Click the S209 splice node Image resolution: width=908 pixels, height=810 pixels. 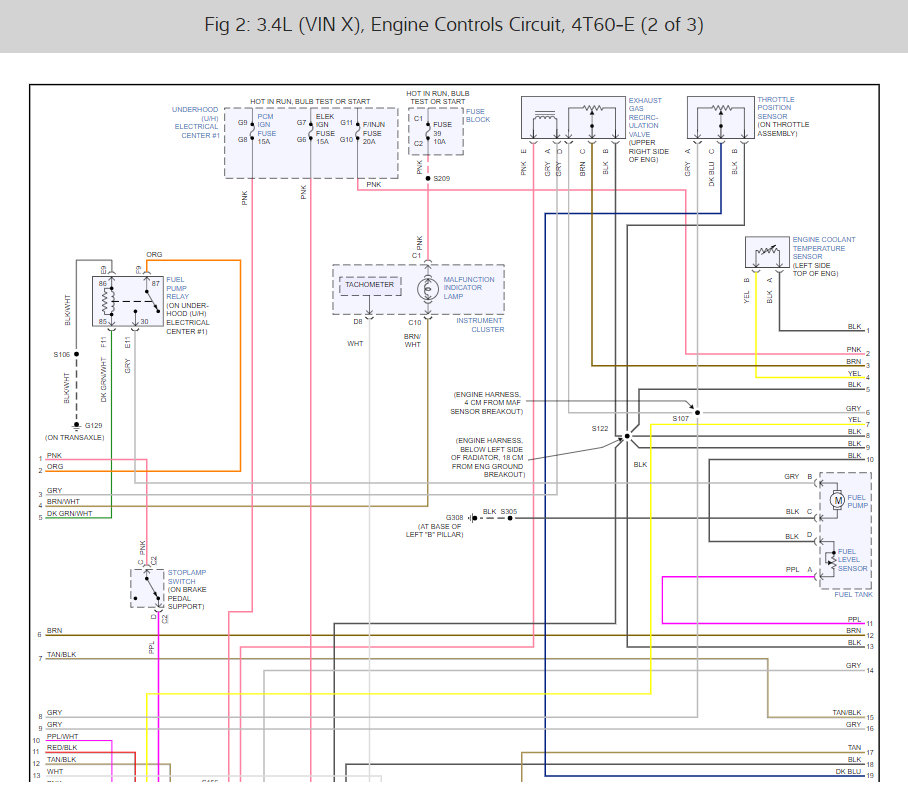pyautogui.click(x=428, y=179)
